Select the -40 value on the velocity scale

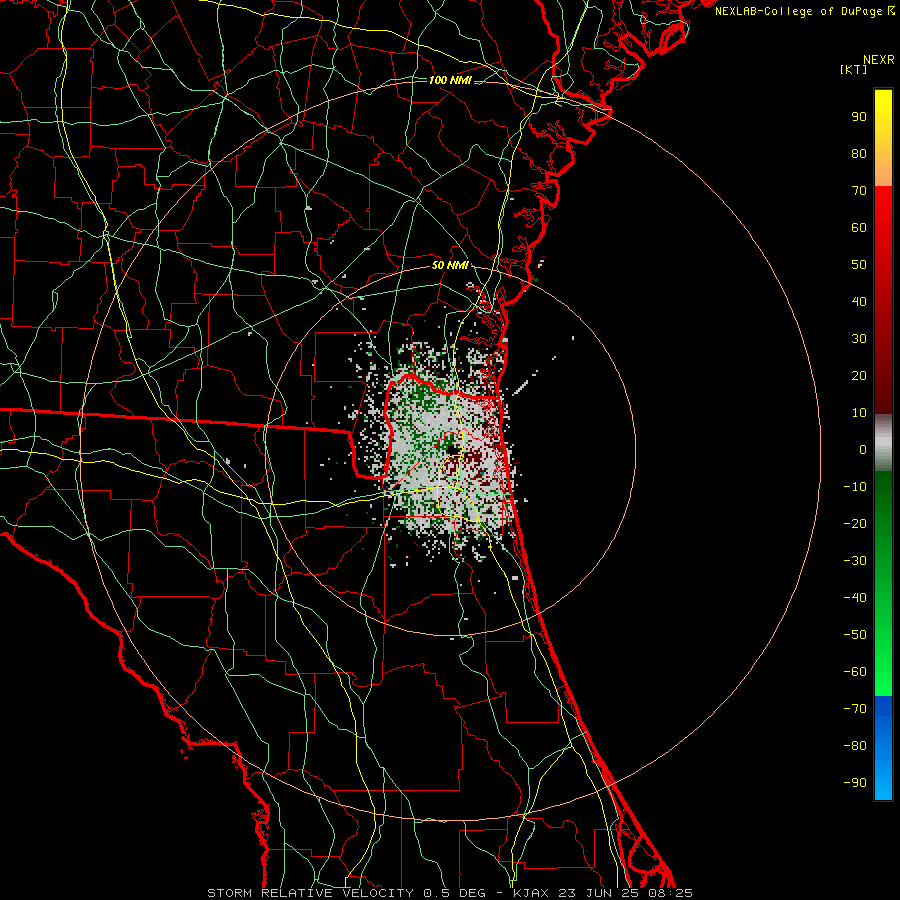point(855,598)
